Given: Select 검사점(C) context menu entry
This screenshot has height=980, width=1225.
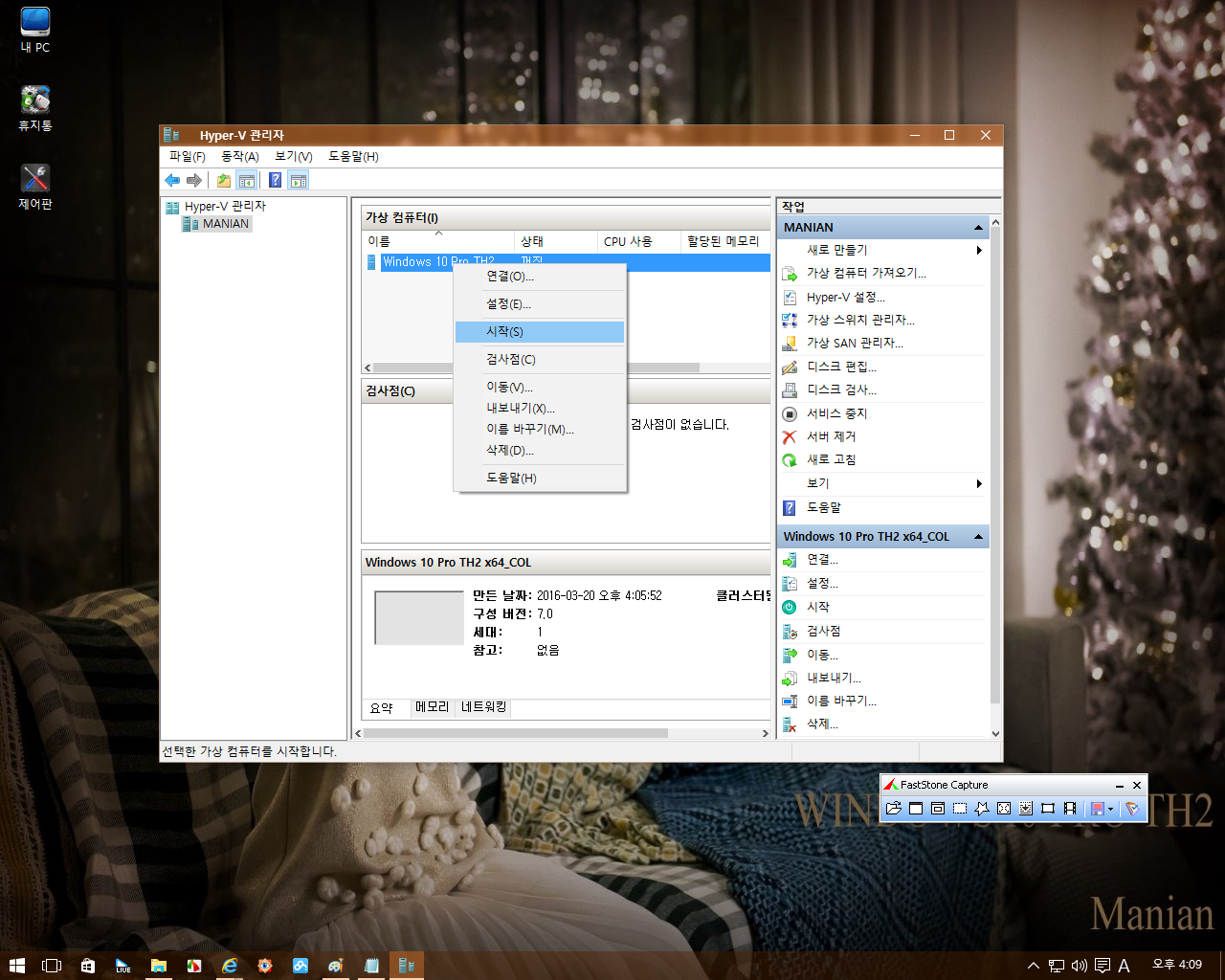Looking at the screenshot, I should 540,360.
